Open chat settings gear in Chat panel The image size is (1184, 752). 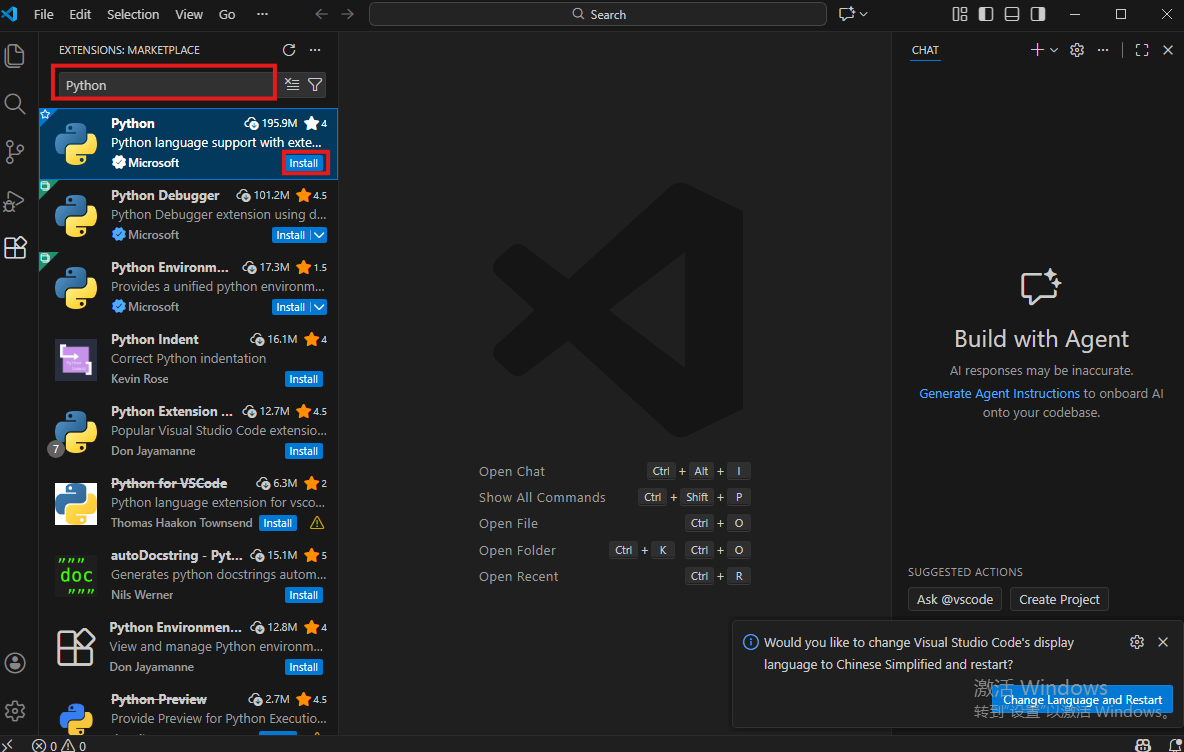point(1077,50)
